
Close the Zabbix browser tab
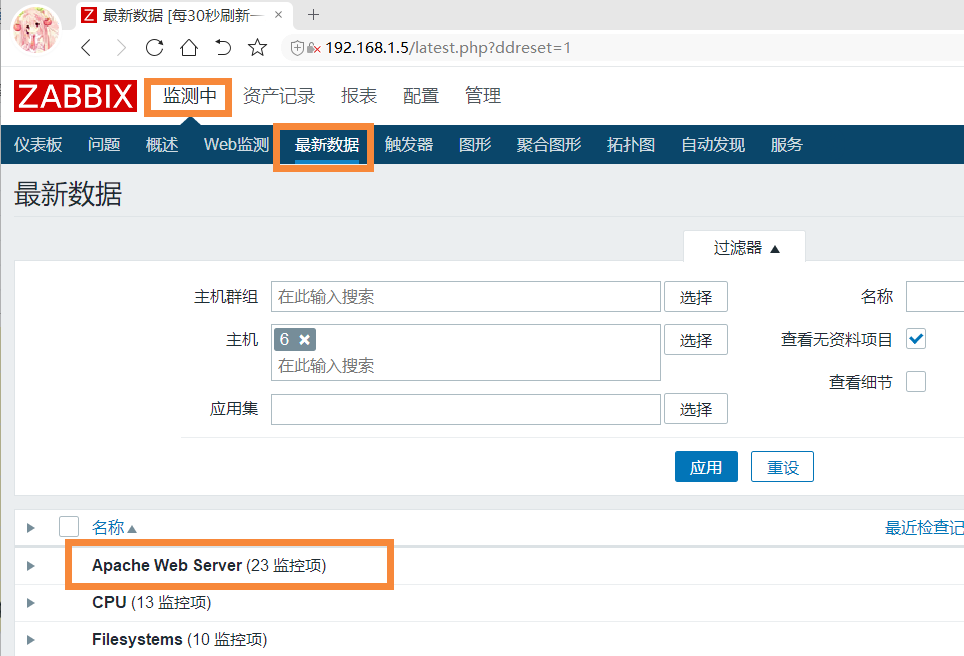click(278, 15)
